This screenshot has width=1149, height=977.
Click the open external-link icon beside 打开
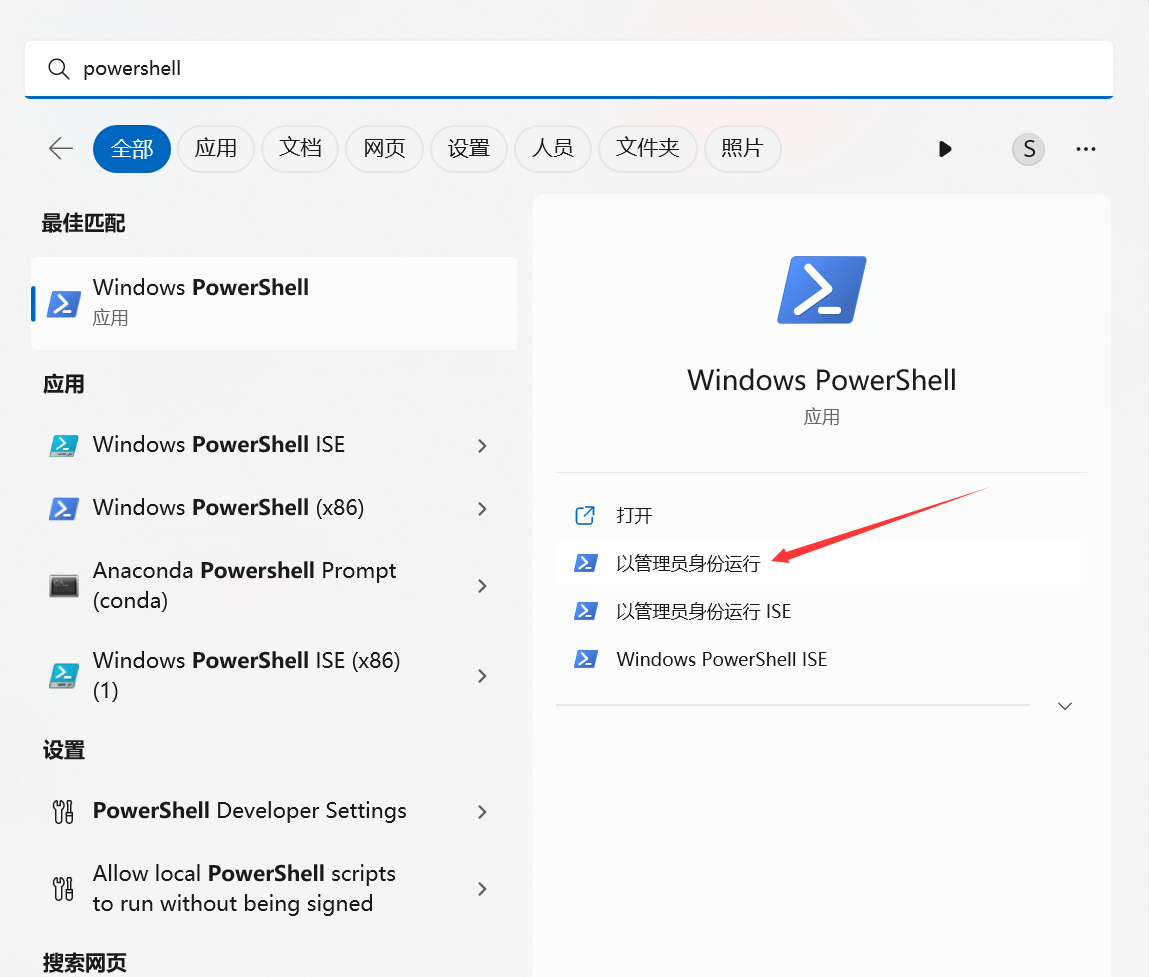pyautogui.click(x=585, y=515)
